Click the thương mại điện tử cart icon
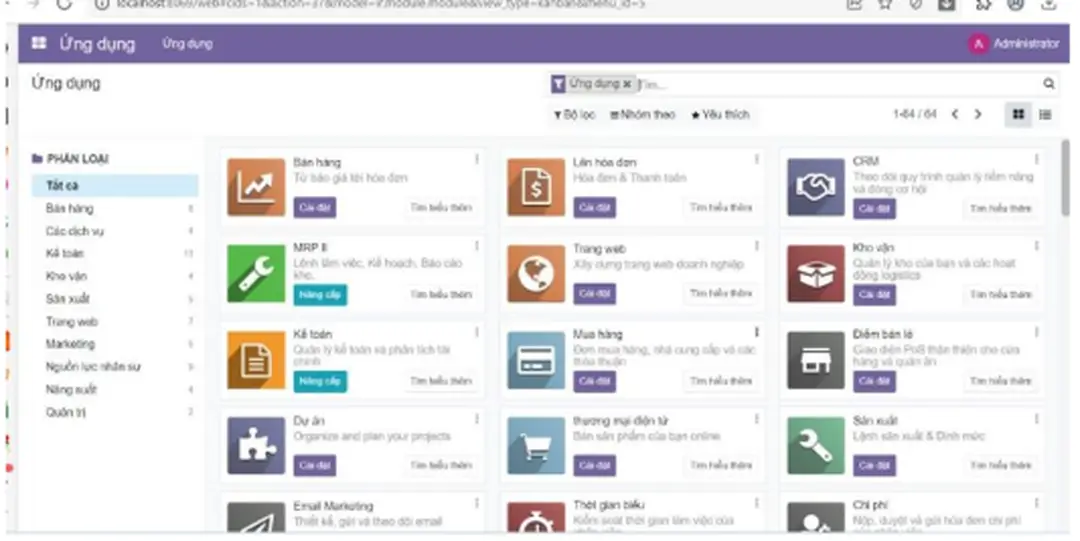Image resolution: width=1080 pixels, height=541 pixels. coord(536,445)
